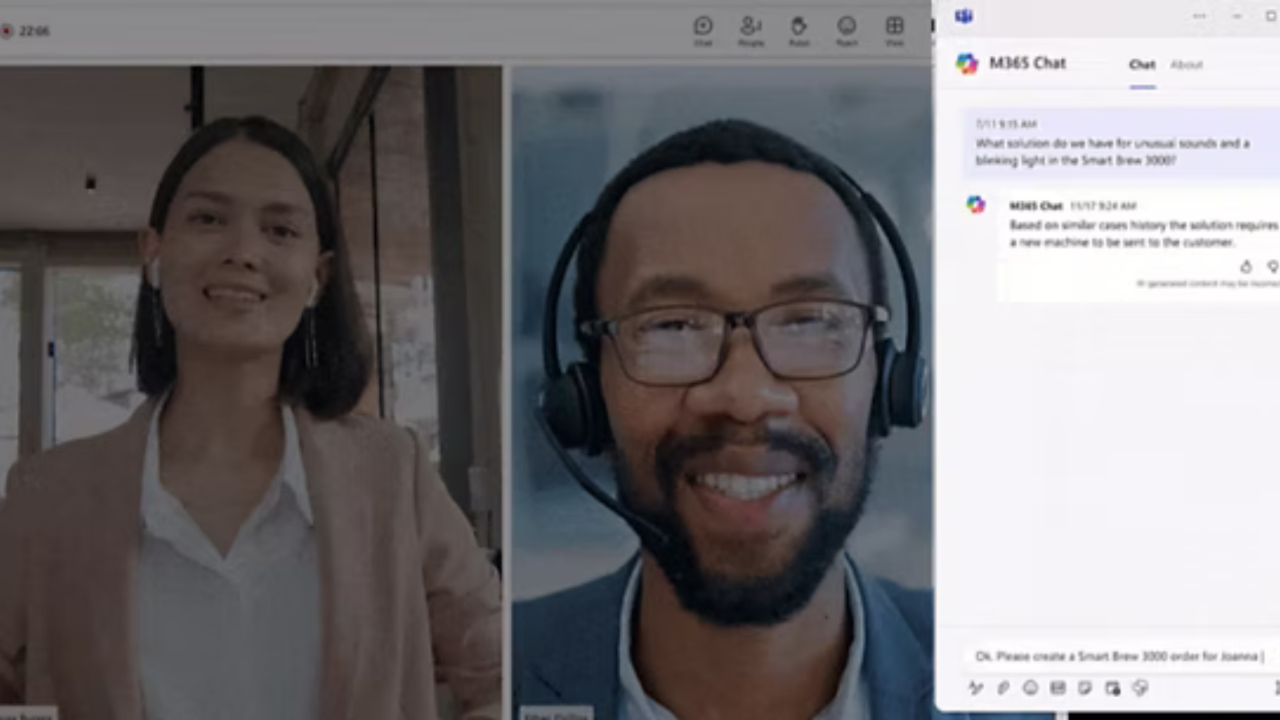Change the meeting View layout
1280x720 pixels.
point(895,31)
